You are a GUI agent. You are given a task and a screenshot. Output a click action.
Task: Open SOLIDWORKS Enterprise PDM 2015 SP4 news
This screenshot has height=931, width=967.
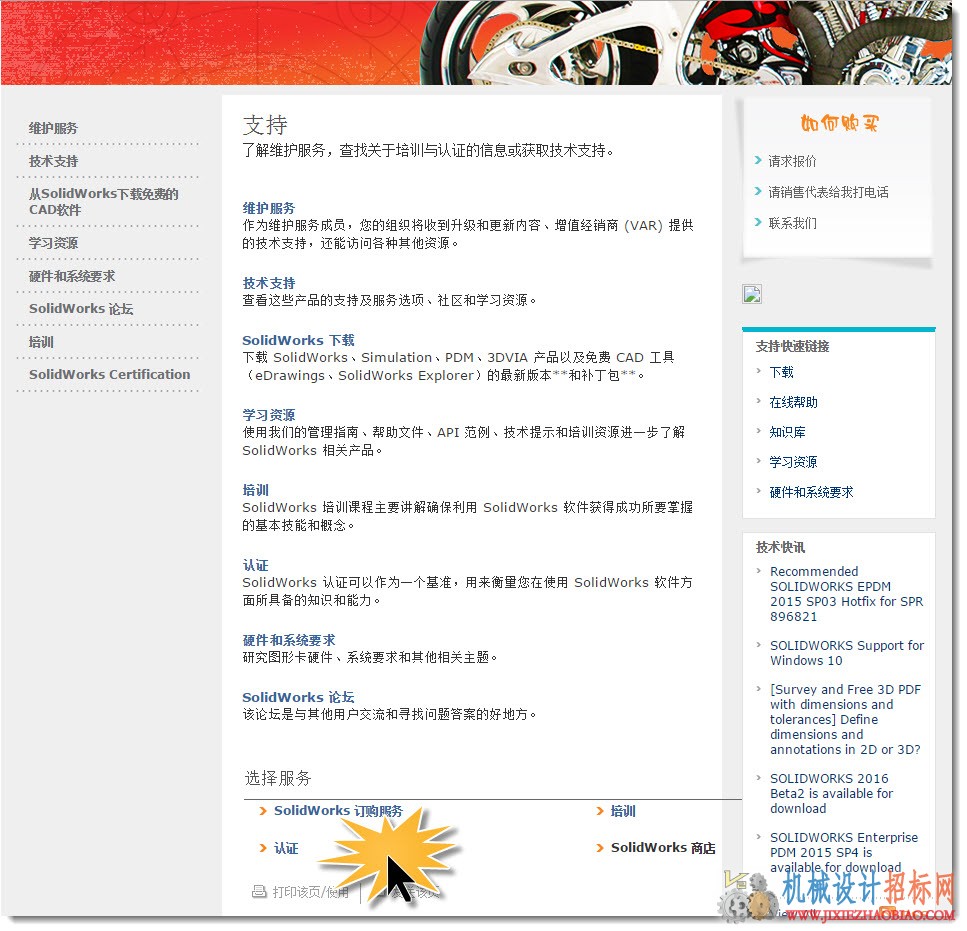tap(844, 854)
